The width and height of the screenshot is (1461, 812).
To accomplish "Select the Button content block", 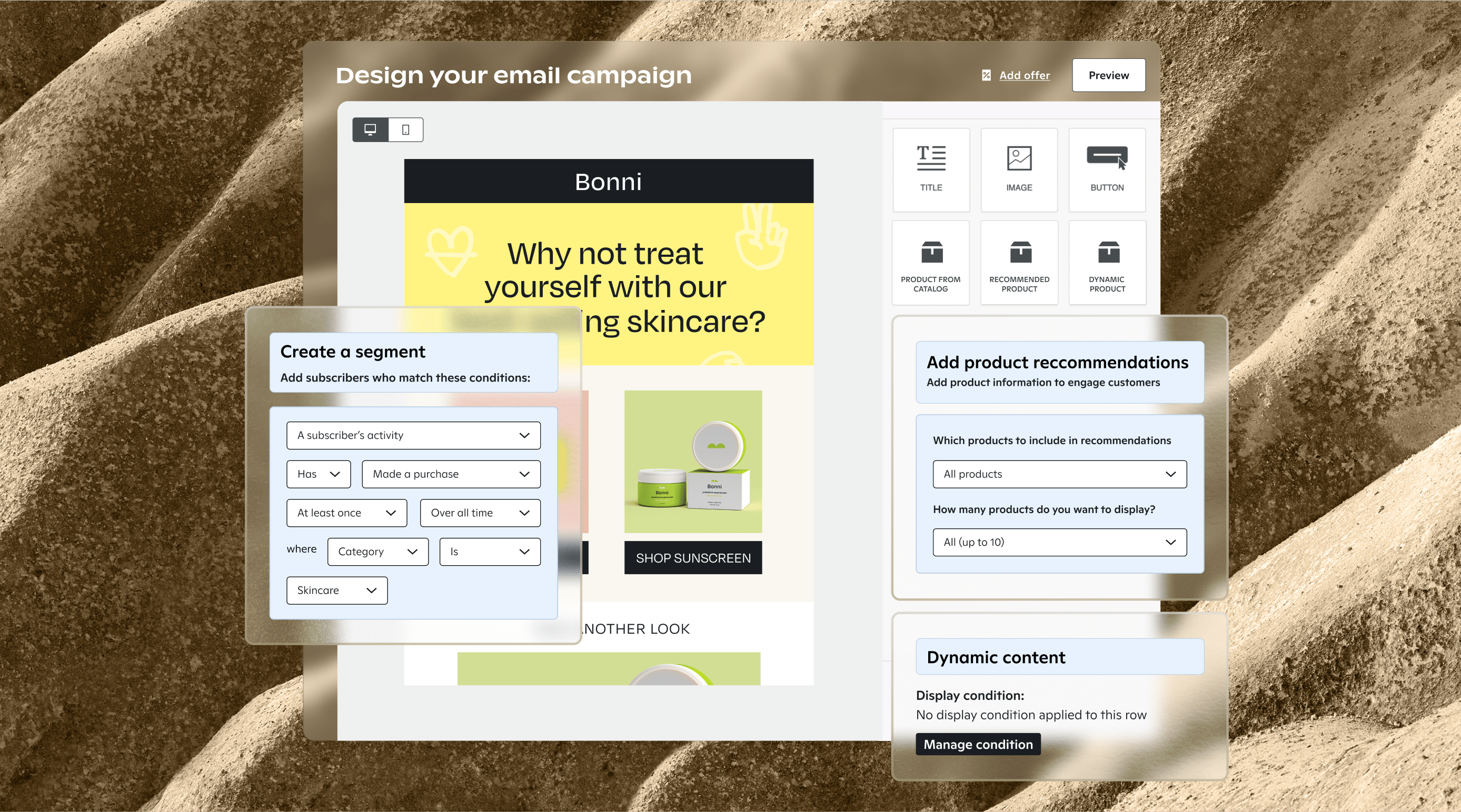I will click(1107, 169).
